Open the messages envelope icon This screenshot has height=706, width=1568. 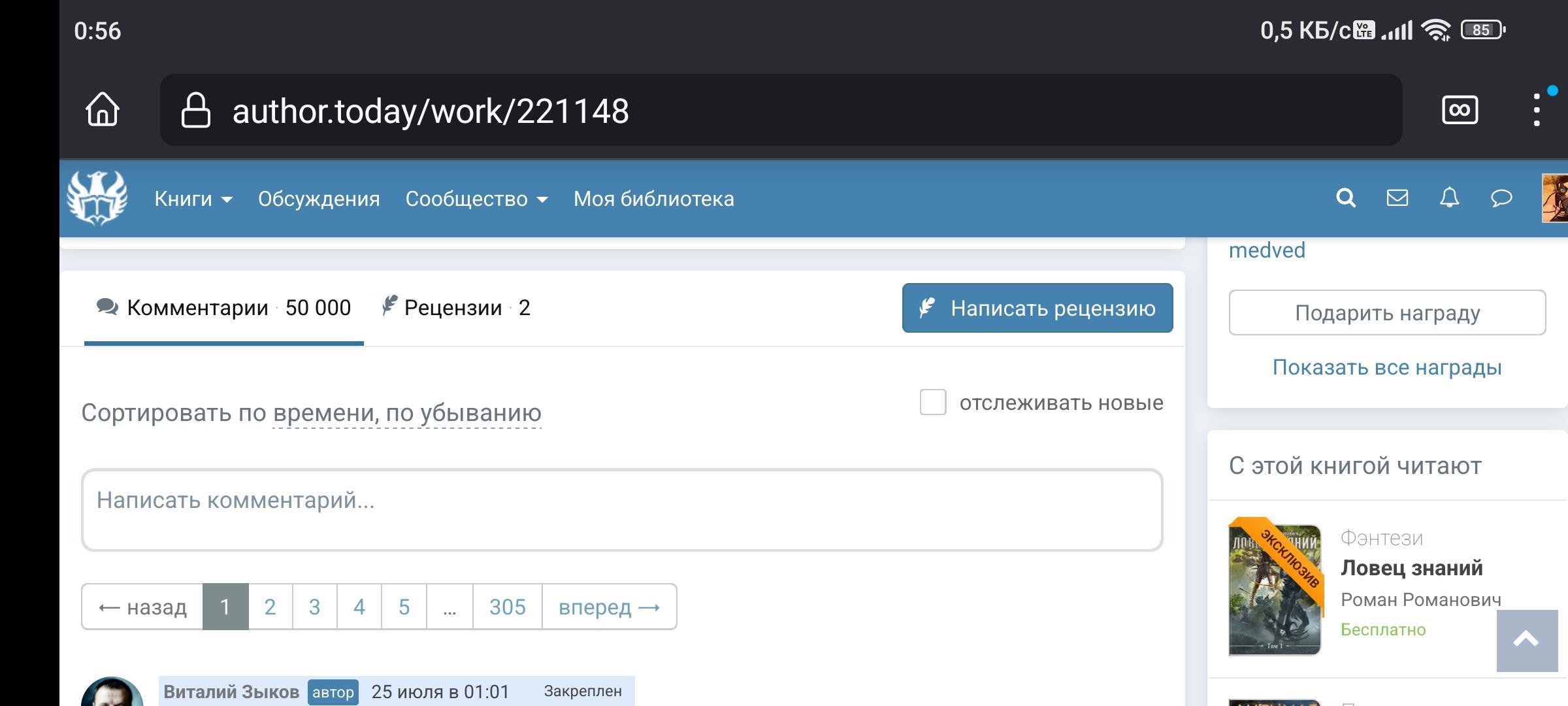[x=1397, y=198]
